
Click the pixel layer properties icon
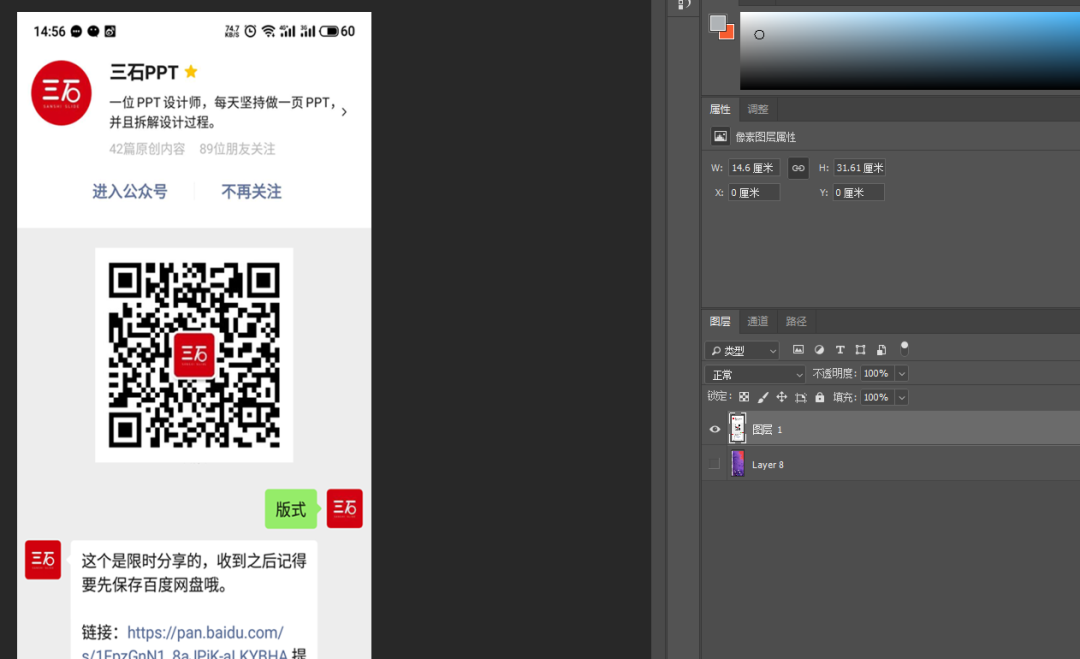[720, 136]
